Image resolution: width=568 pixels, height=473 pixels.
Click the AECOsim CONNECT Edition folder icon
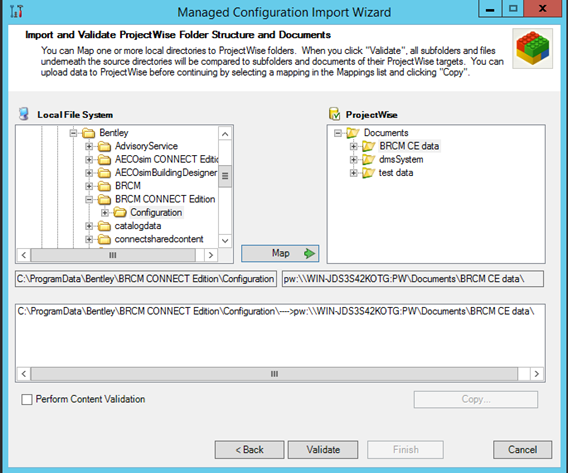[x=104, y=160]
